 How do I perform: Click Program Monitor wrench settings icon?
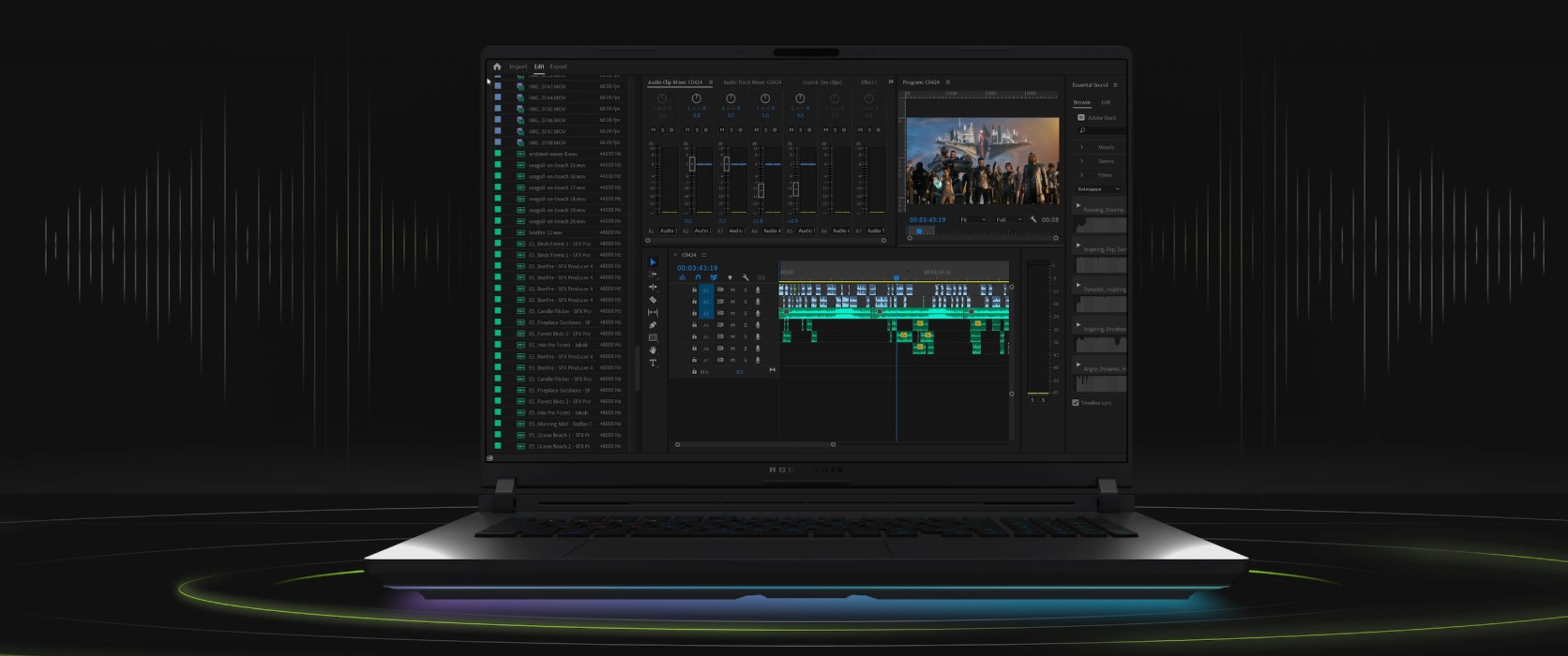1033,219
